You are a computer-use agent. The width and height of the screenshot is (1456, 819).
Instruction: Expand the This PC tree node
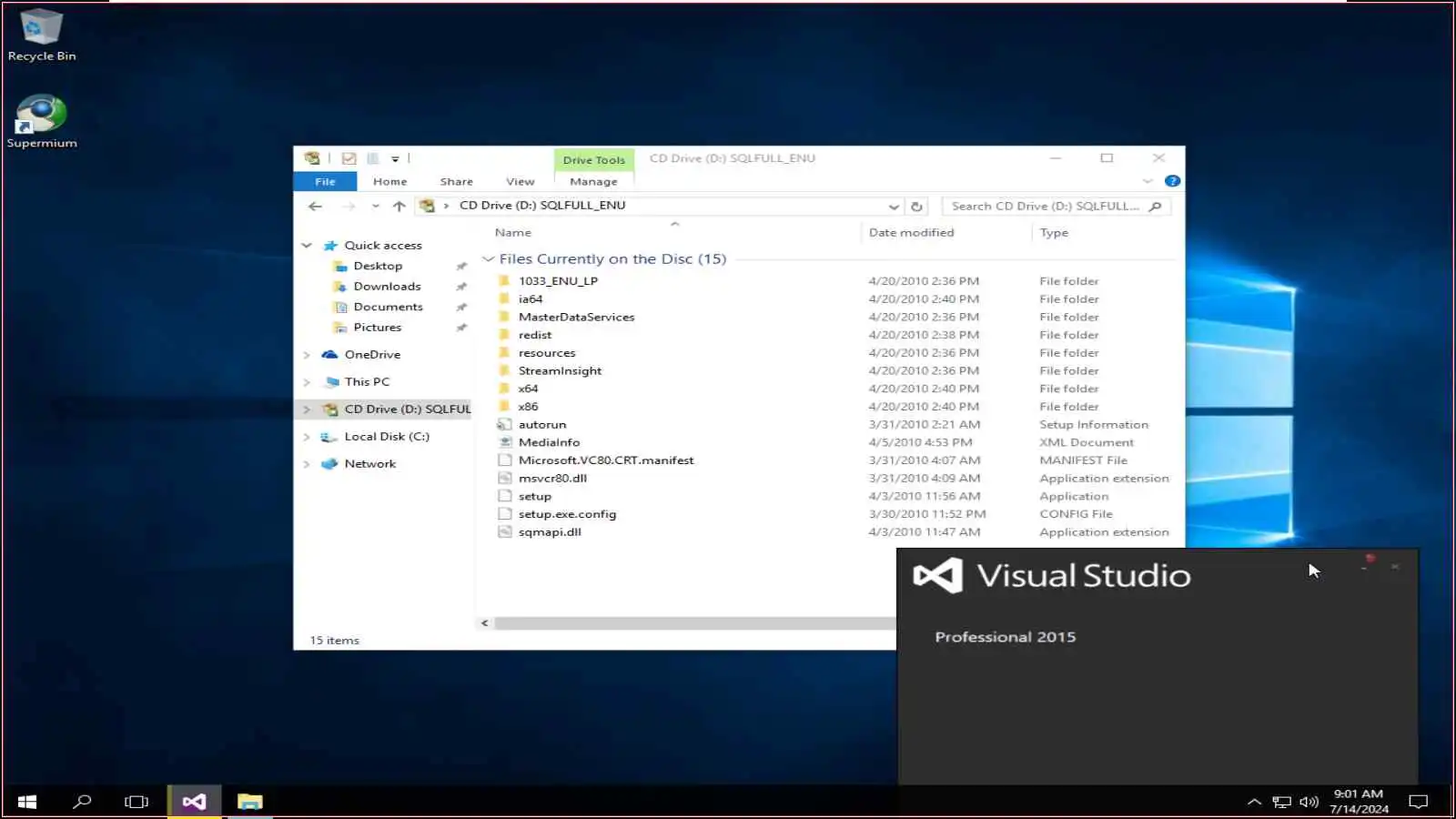click(x=307, y=382)
